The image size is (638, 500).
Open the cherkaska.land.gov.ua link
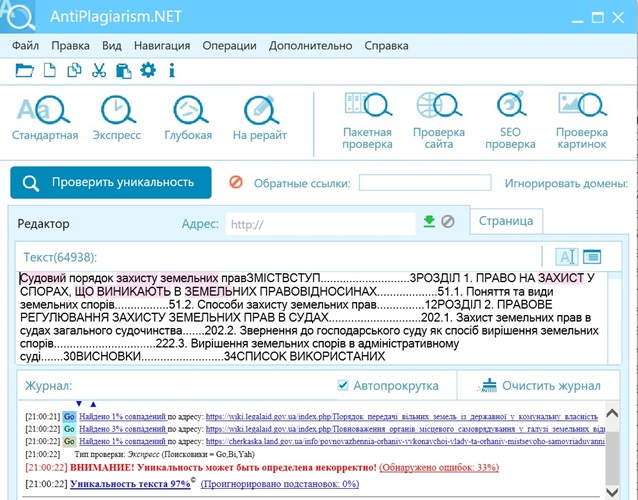tap(405, 441)
